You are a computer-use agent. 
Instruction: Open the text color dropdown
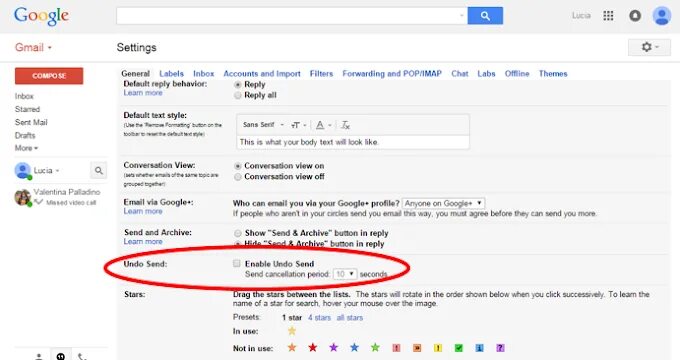(x=323, y=125)
